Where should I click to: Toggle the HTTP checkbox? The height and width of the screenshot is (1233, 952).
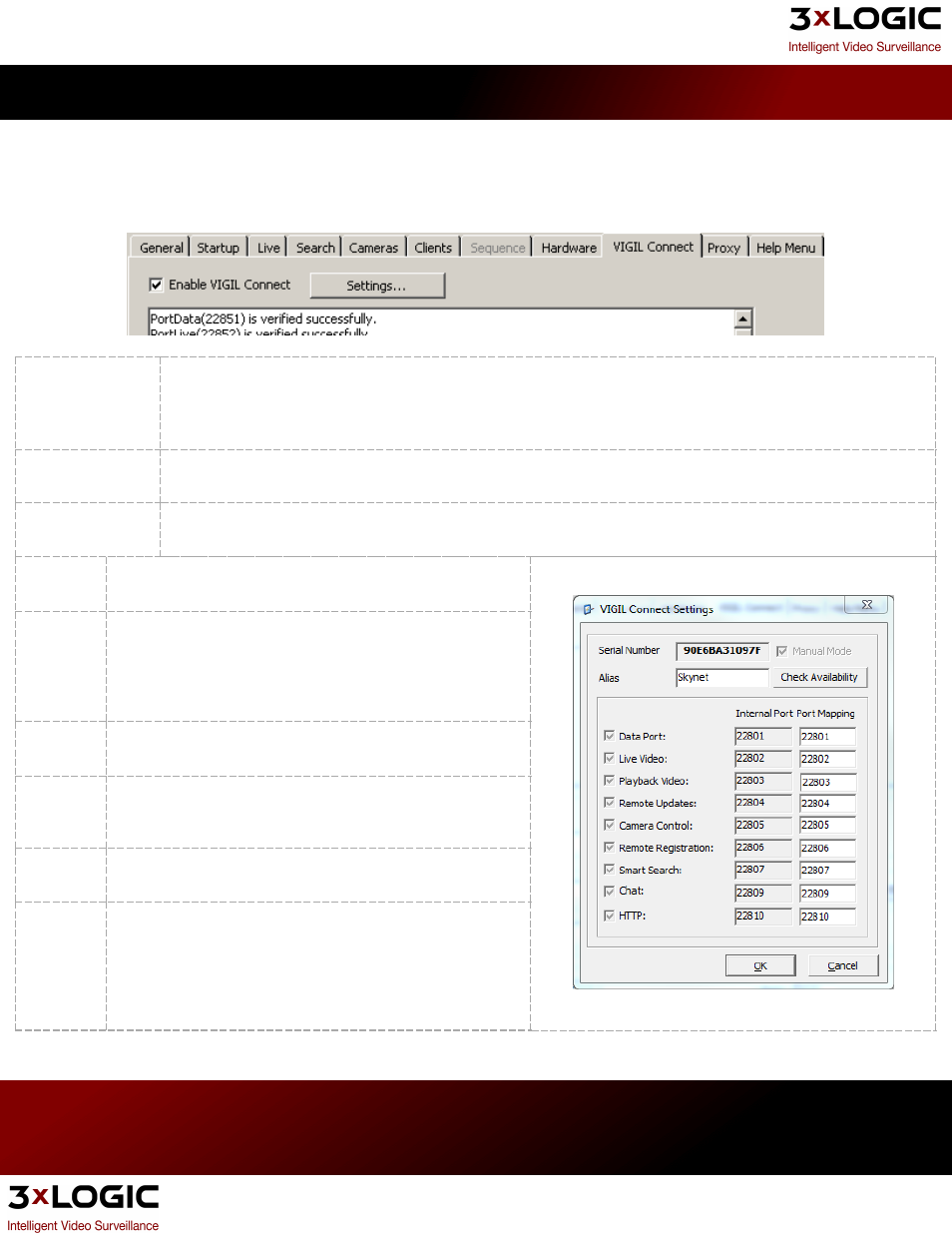pos(609,916)
